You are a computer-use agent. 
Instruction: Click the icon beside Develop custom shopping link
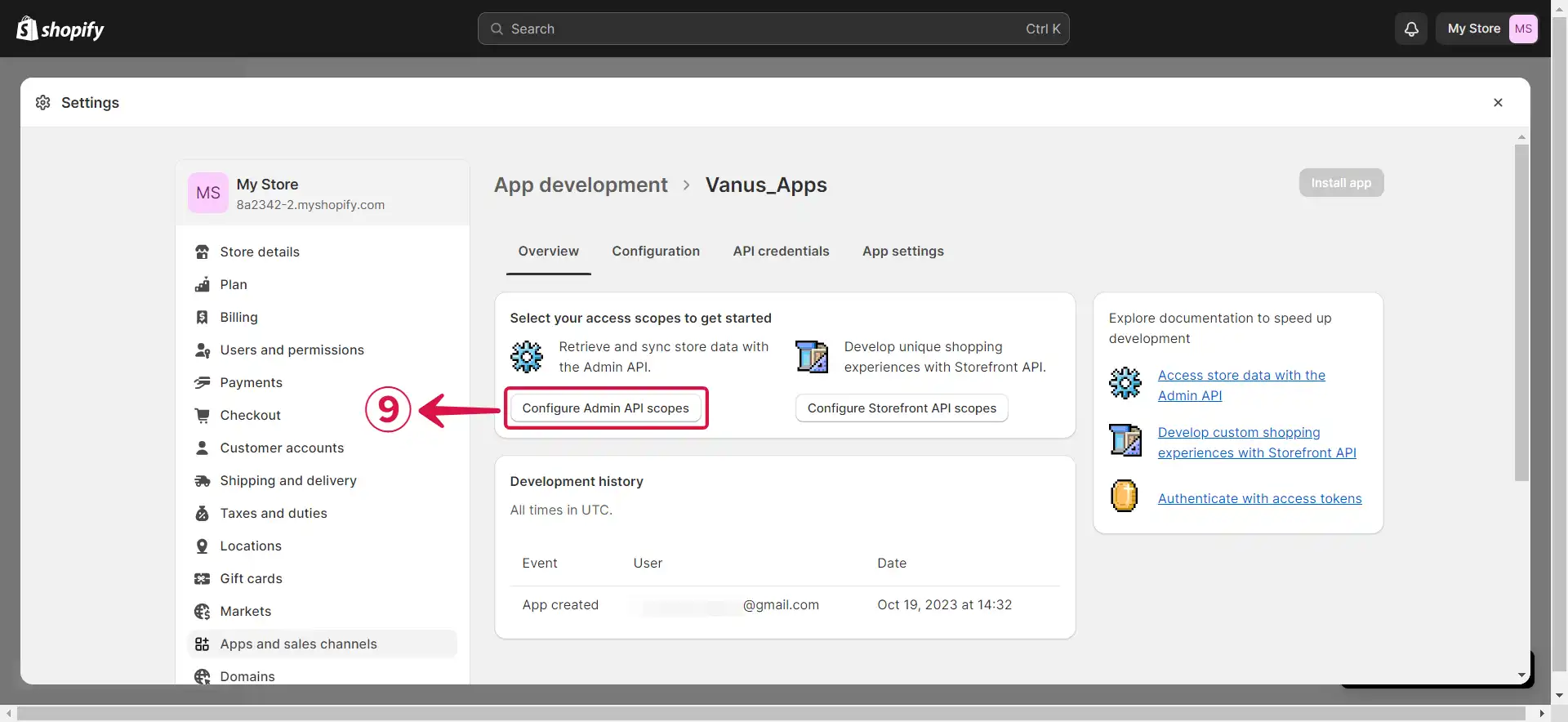click(1125, 440)
